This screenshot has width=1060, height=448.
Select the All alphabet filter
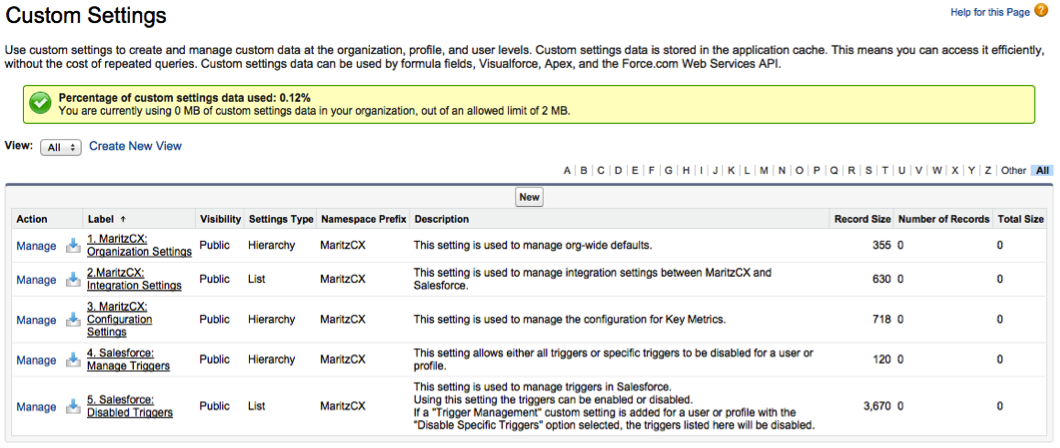point(1042,170)
